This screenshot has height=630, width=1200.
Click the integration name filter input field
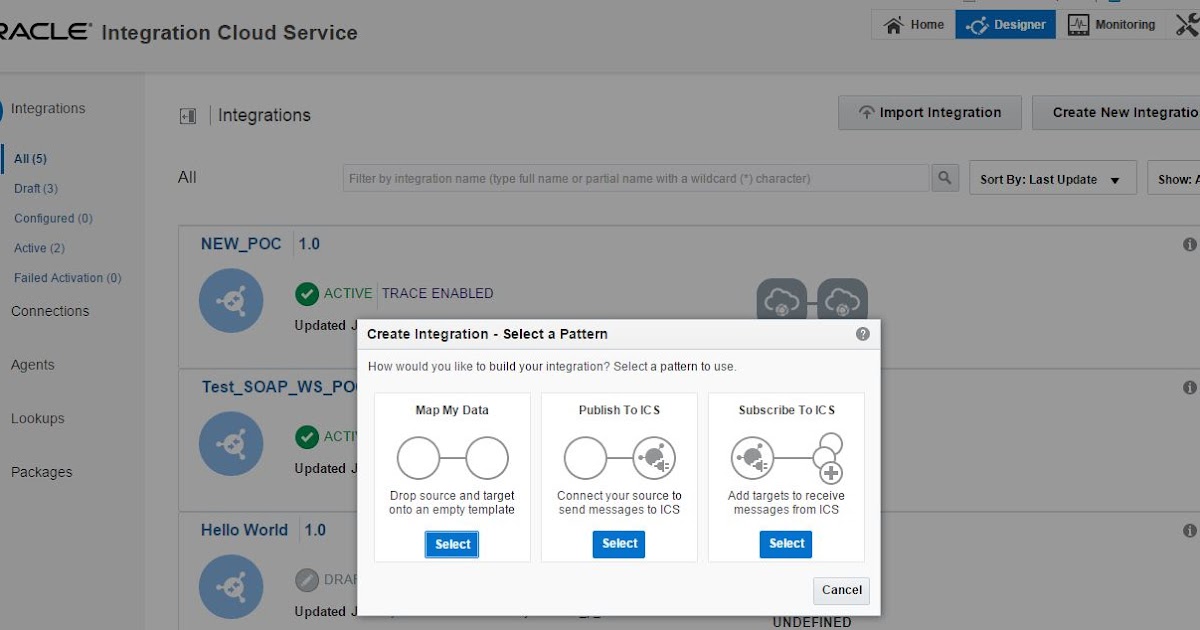tap(640, 178)
